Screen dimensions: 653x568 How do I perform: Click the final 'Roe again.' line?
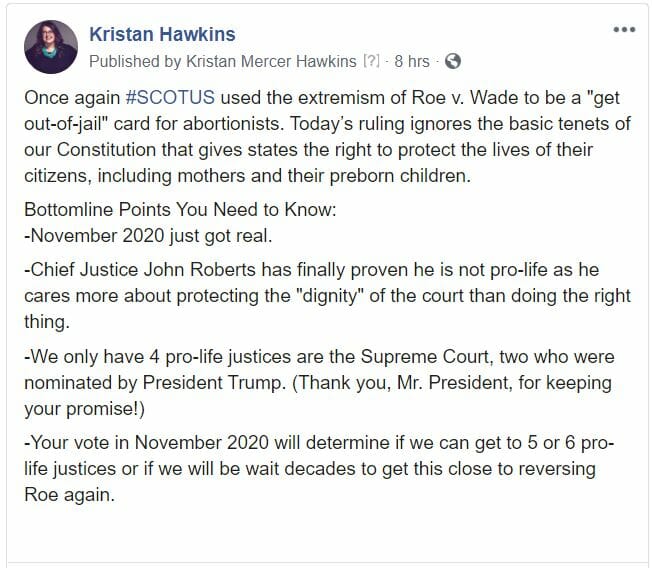pyautogui.click(x=69, y=495)
